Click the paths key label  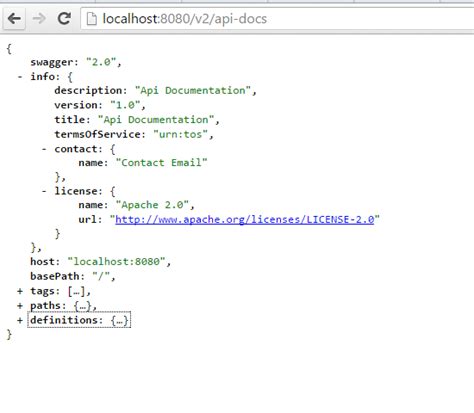tap(45, 306)
